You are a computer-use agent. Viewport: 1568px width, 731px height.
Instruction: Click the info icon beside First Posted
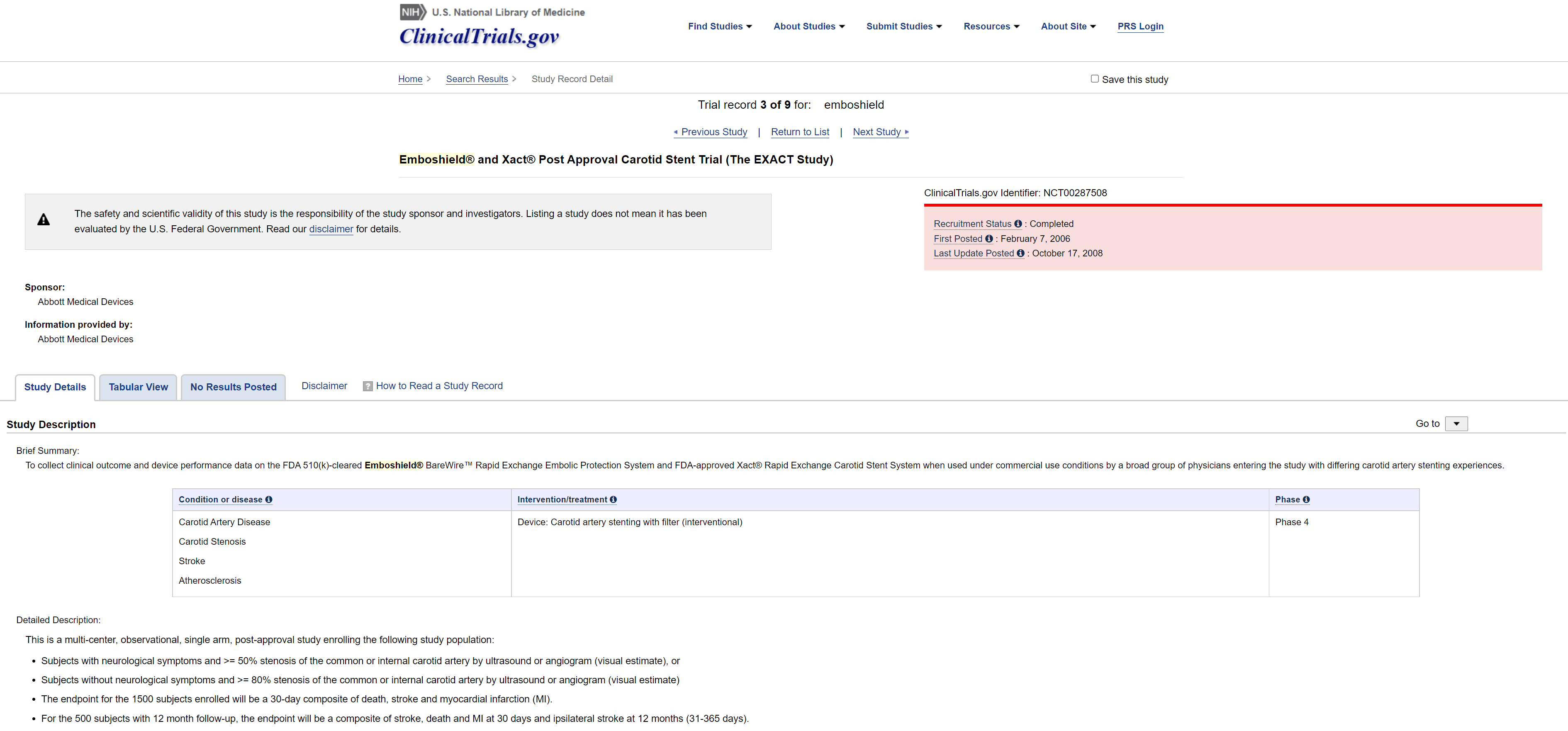pos(989,239)
